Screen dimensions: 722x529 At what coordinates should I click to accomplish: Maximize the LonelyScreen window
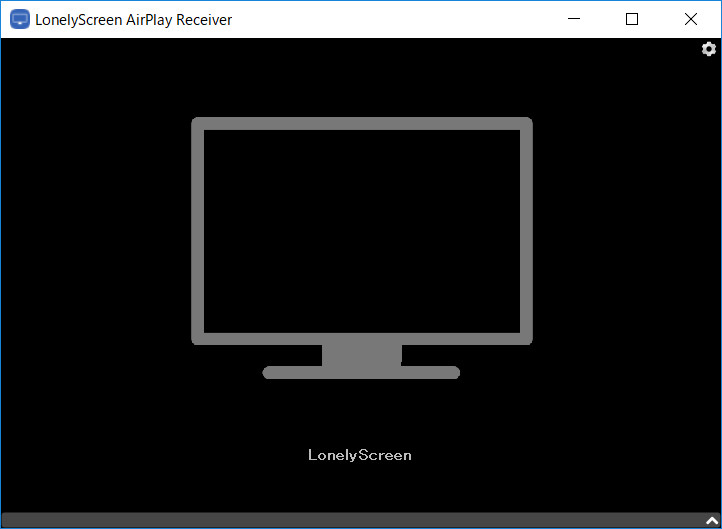(632, 19)
